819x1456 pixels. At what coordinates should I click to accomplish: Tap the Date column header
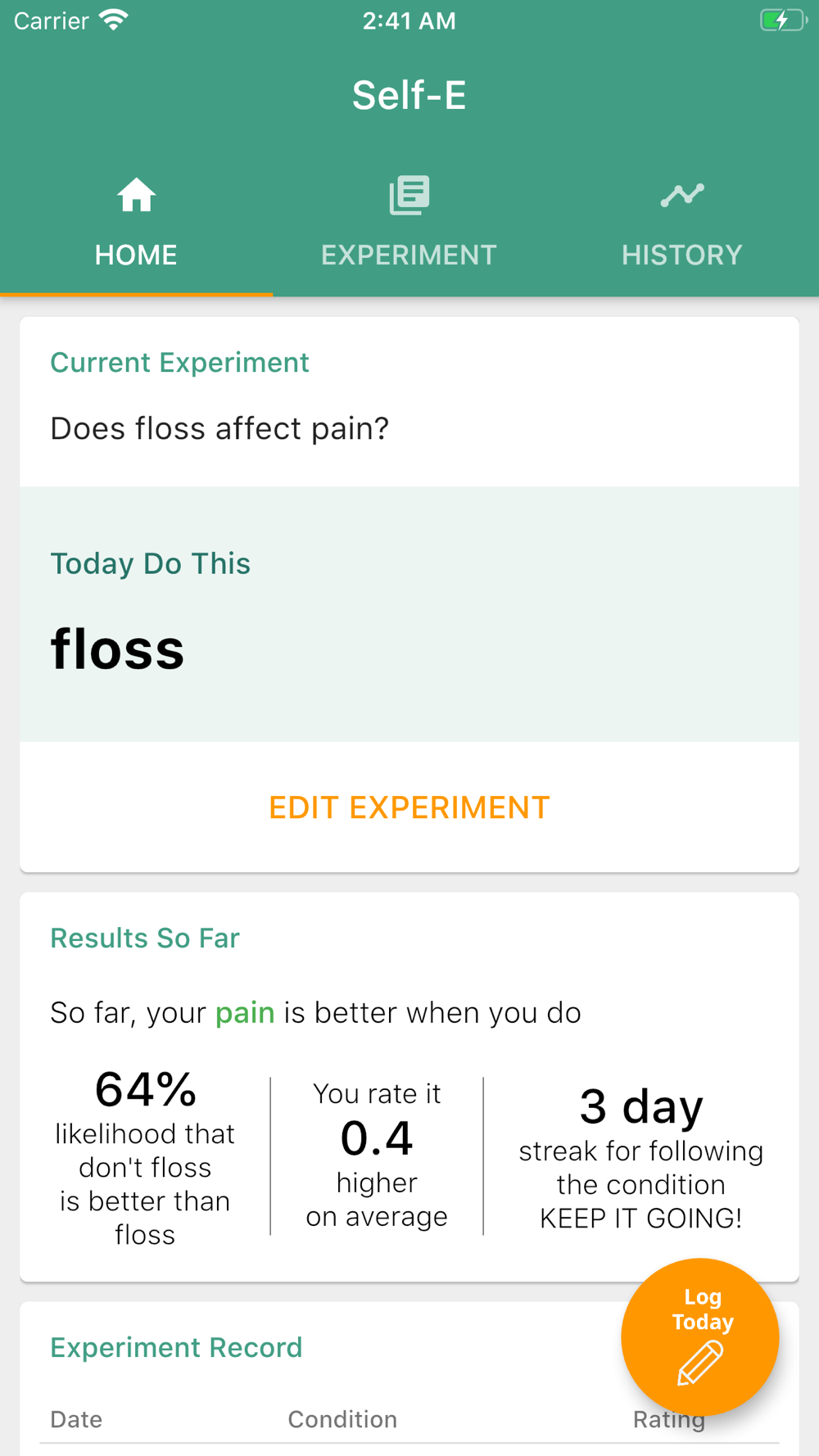[76, 1419]
